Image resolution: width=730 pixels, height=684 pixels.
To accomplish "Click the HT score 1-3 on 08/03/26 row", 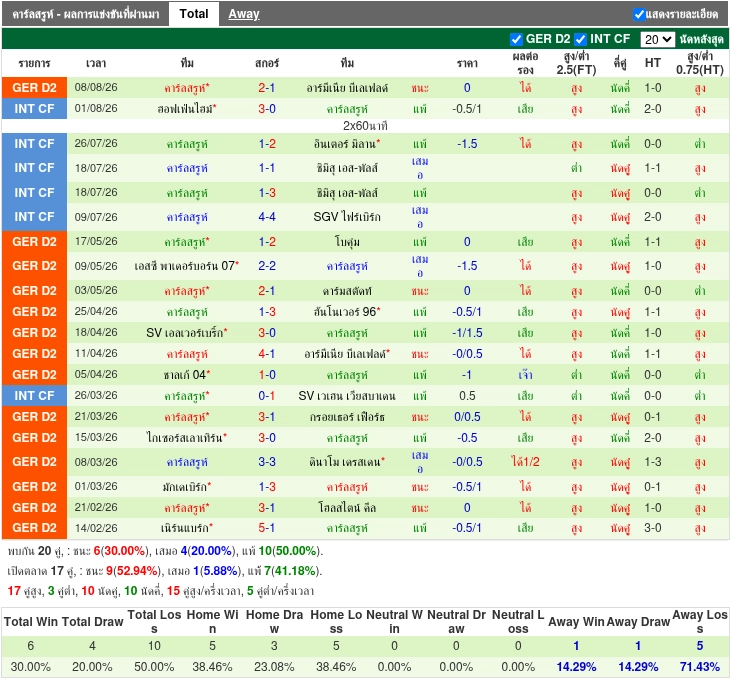I will tap(652, 461).
